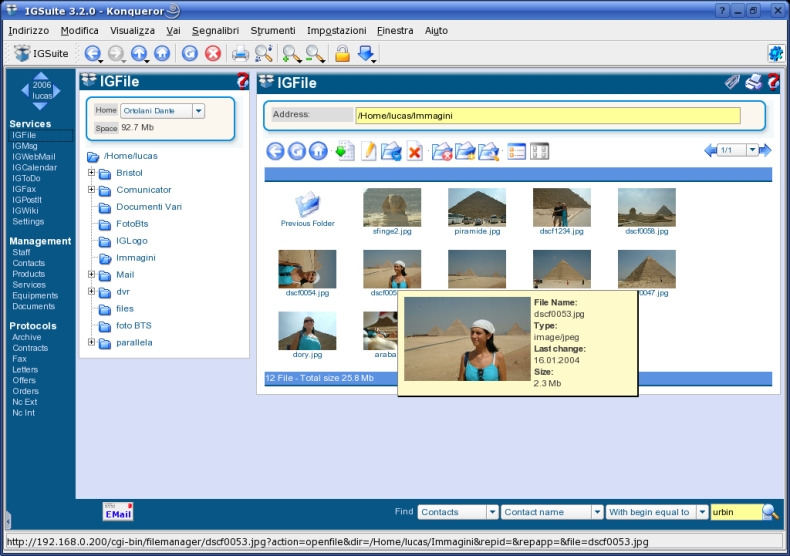
Task: Click the padlock security icon in Konqueror toolbar
Action: tap(342, 53)
